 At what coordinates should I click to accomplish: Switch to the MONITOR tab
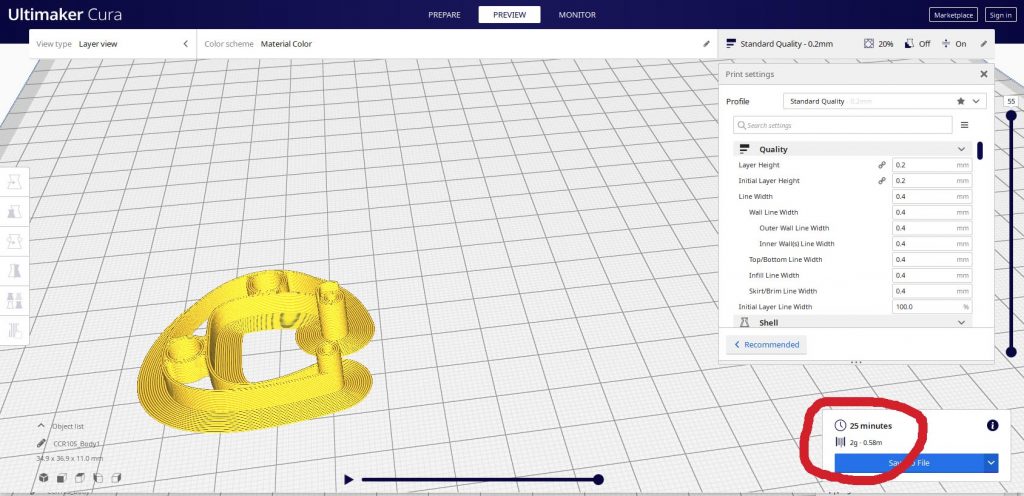click(577, 15)
